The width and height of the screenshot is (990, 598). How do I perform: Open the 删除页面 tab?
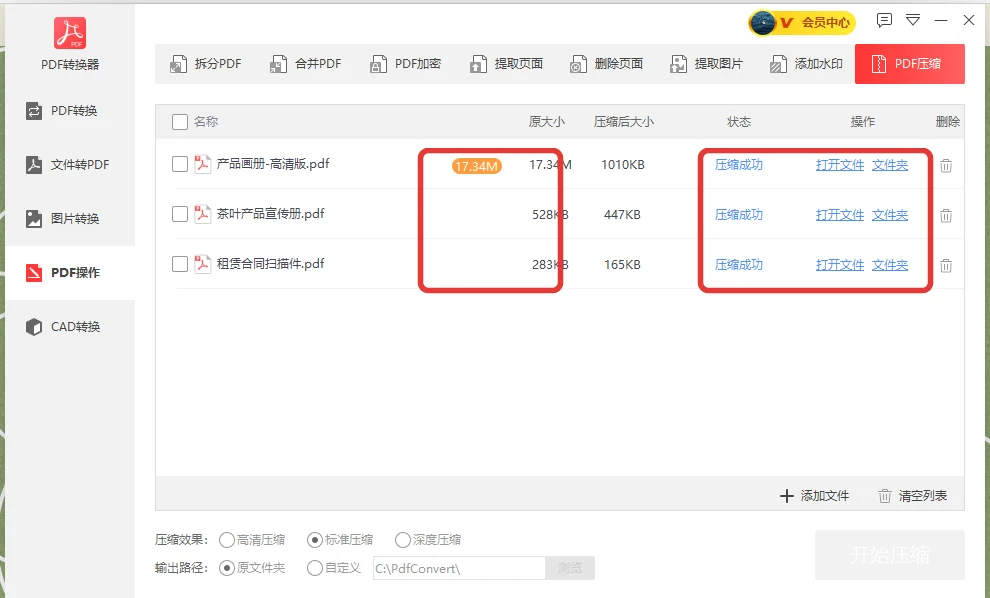pos(606,64)
